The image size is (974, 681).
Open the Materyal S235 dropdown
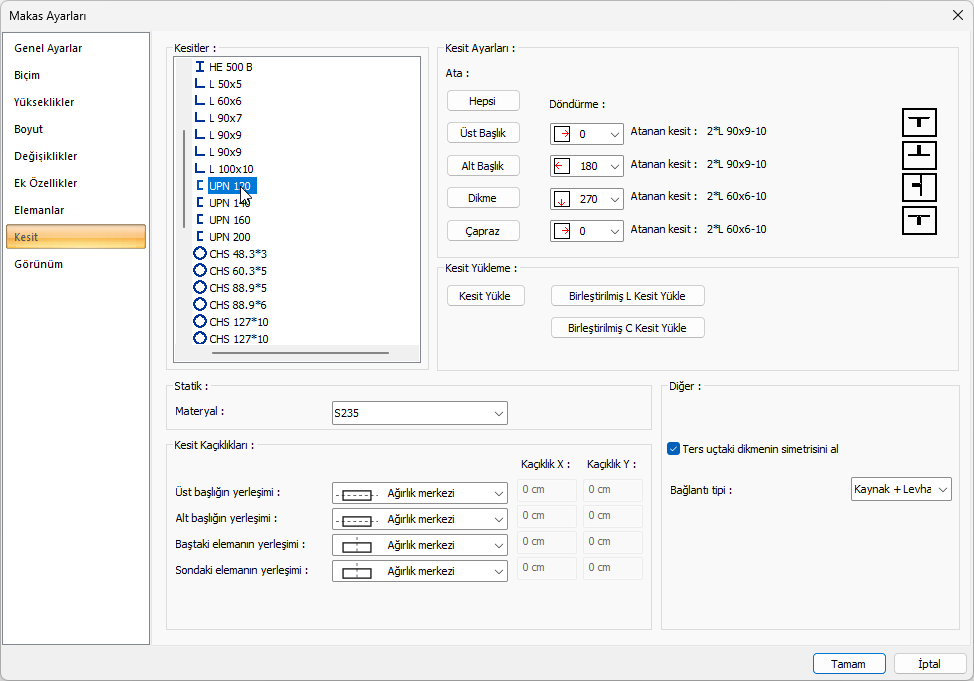tap(419, 413)
